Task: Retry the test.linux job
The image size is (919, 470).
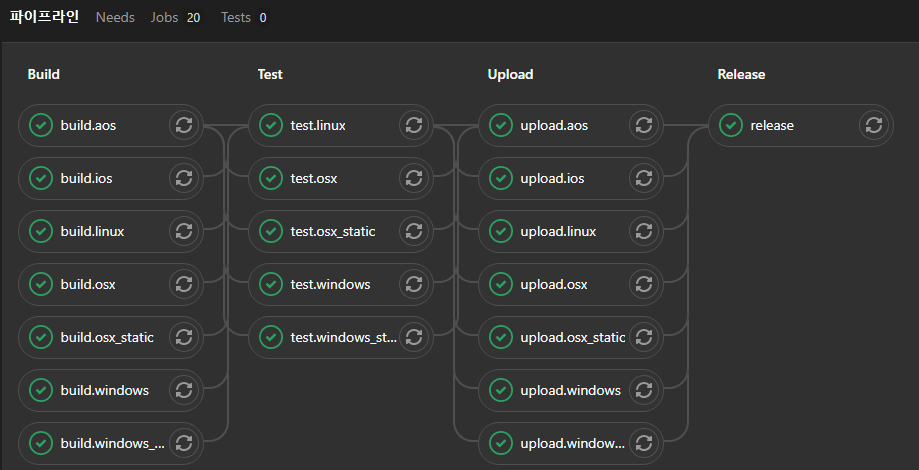Action: (414, 125)
